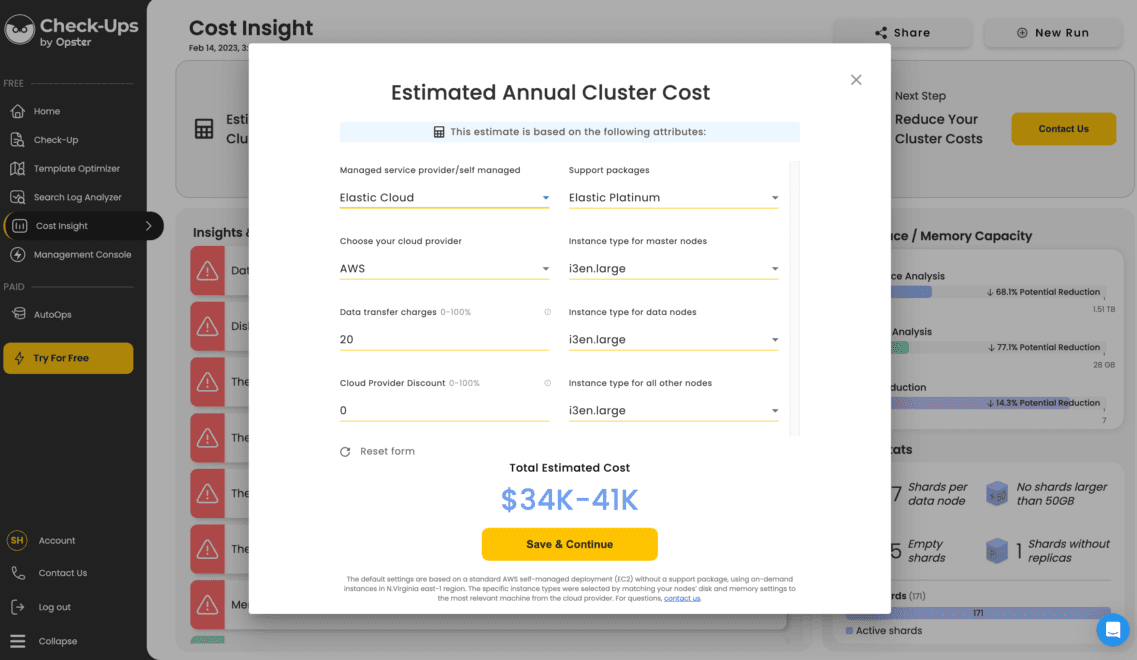The height and width of the screenshot is (660, 1137).
Task: Click the Save & Continue button
Action: pos(569,544)
